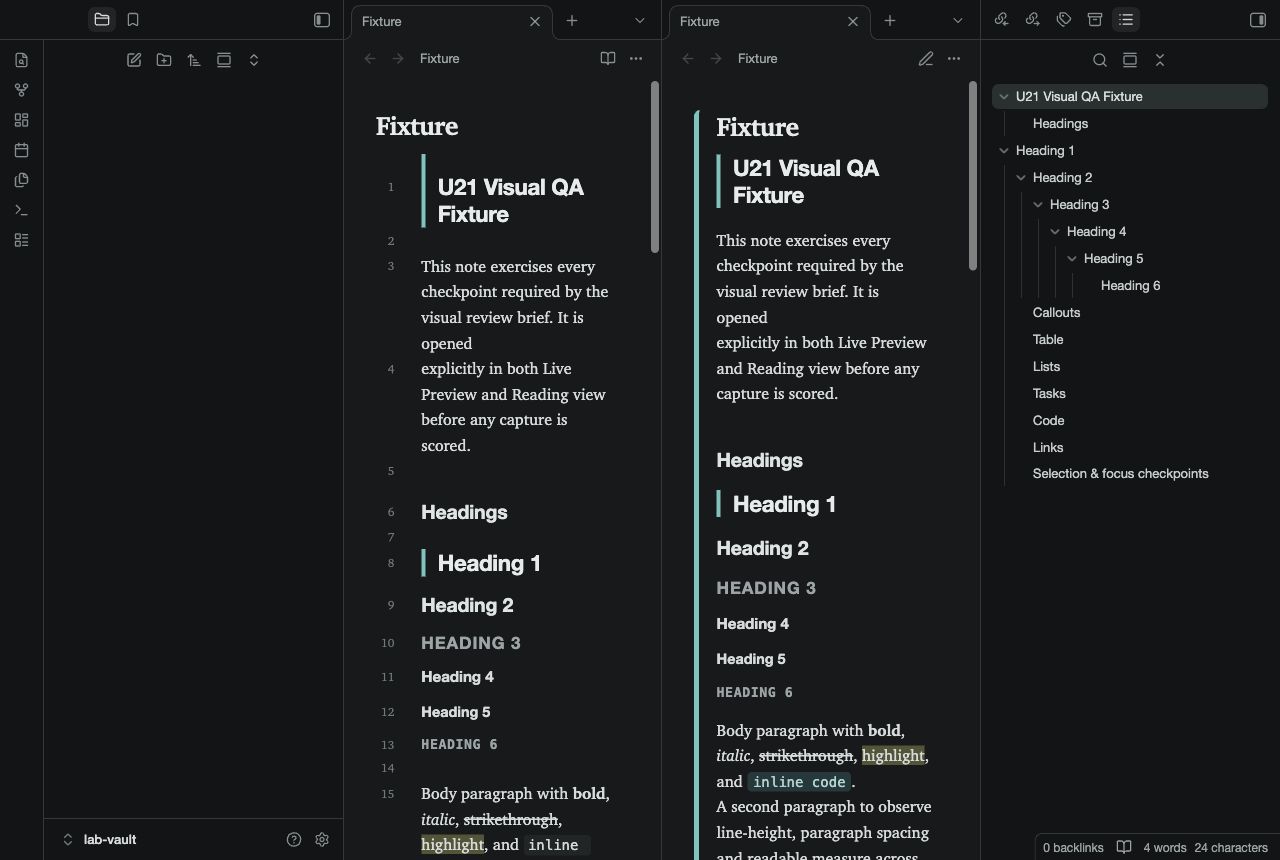Jump to Links in the outline
This screenshot has height=860, width=1280.
click(x=1048, y=448)
